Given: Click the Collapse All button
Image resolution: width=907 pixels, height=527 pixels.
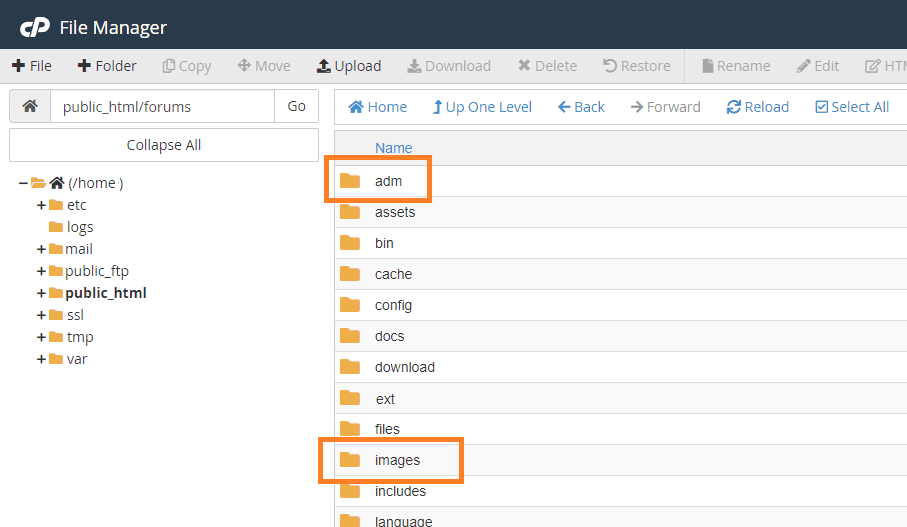Looking at the screenshot, I should pyautogui.click(x=164, y=145).
